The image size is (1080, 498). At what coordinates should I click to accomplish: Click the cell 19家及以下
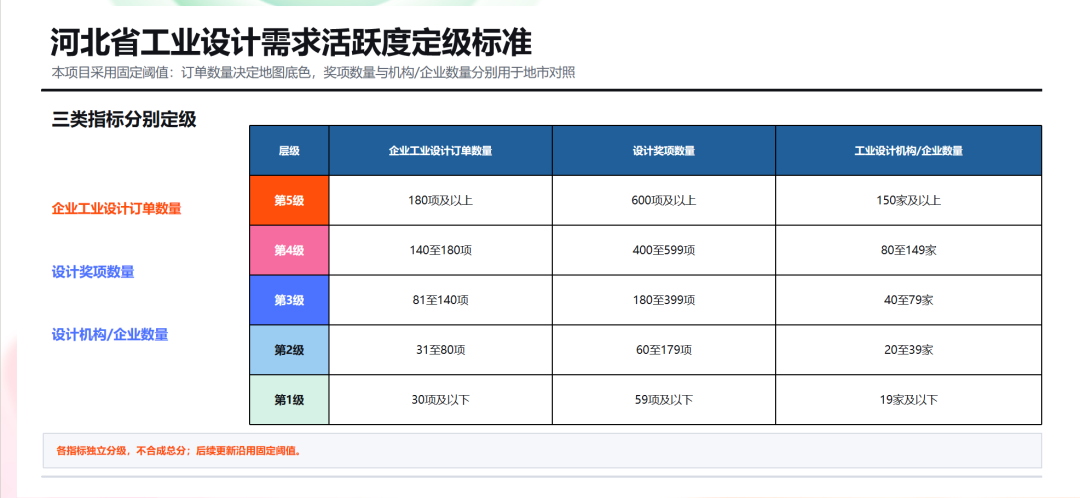[908, 400]
